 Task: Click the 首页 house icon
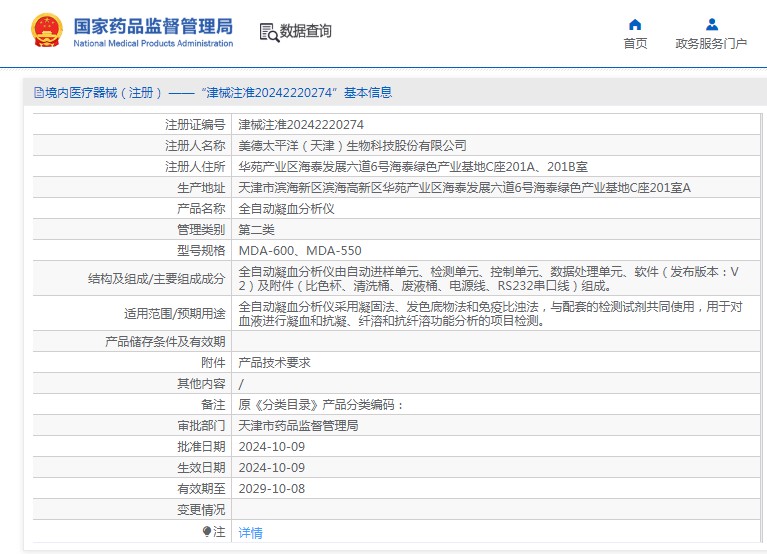tap(635, 24)
